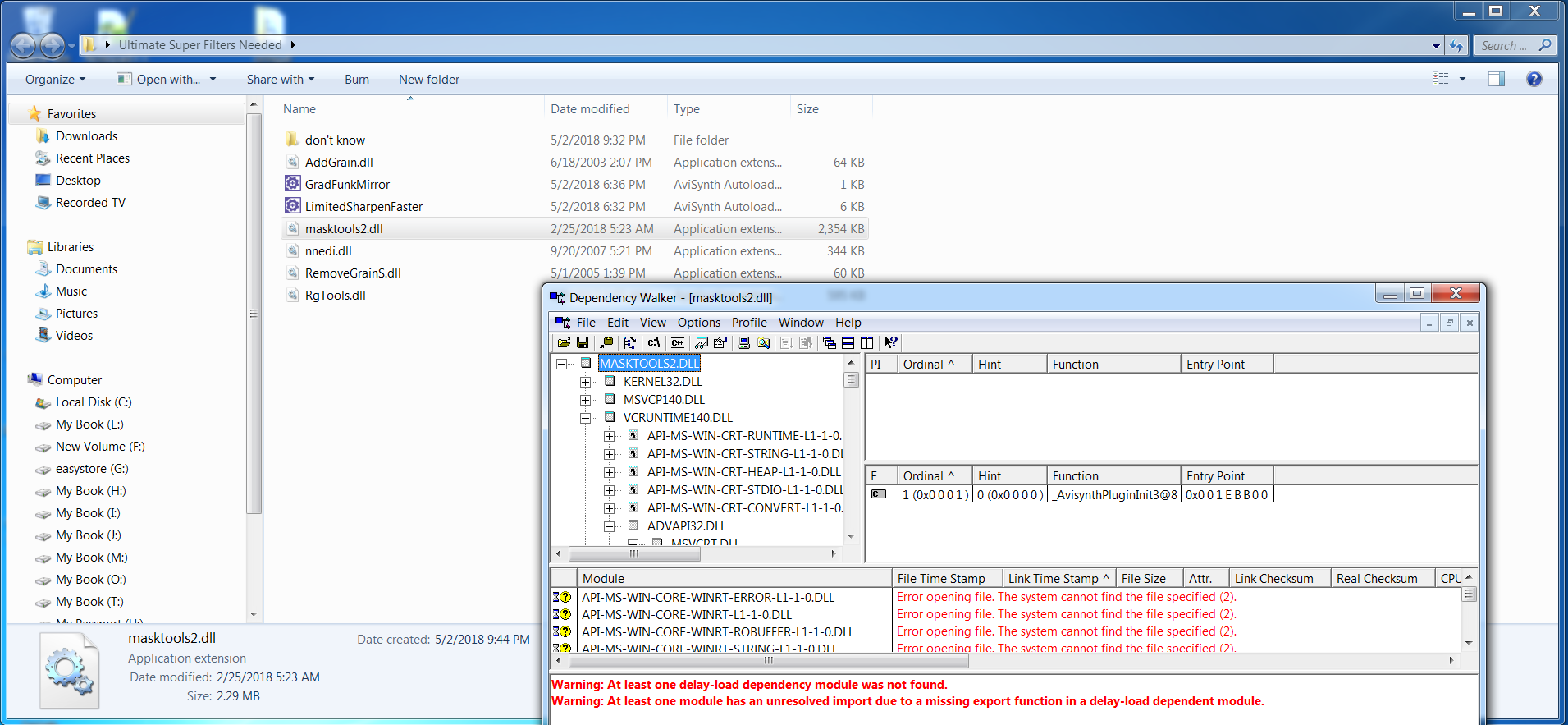This screenshot has width=1568, height=725.
Task: Select API-MS-WIN-CORE-WINRT-ROBUFFER-L1-1-0.DLL module row
Action: (x=718, y=631)
